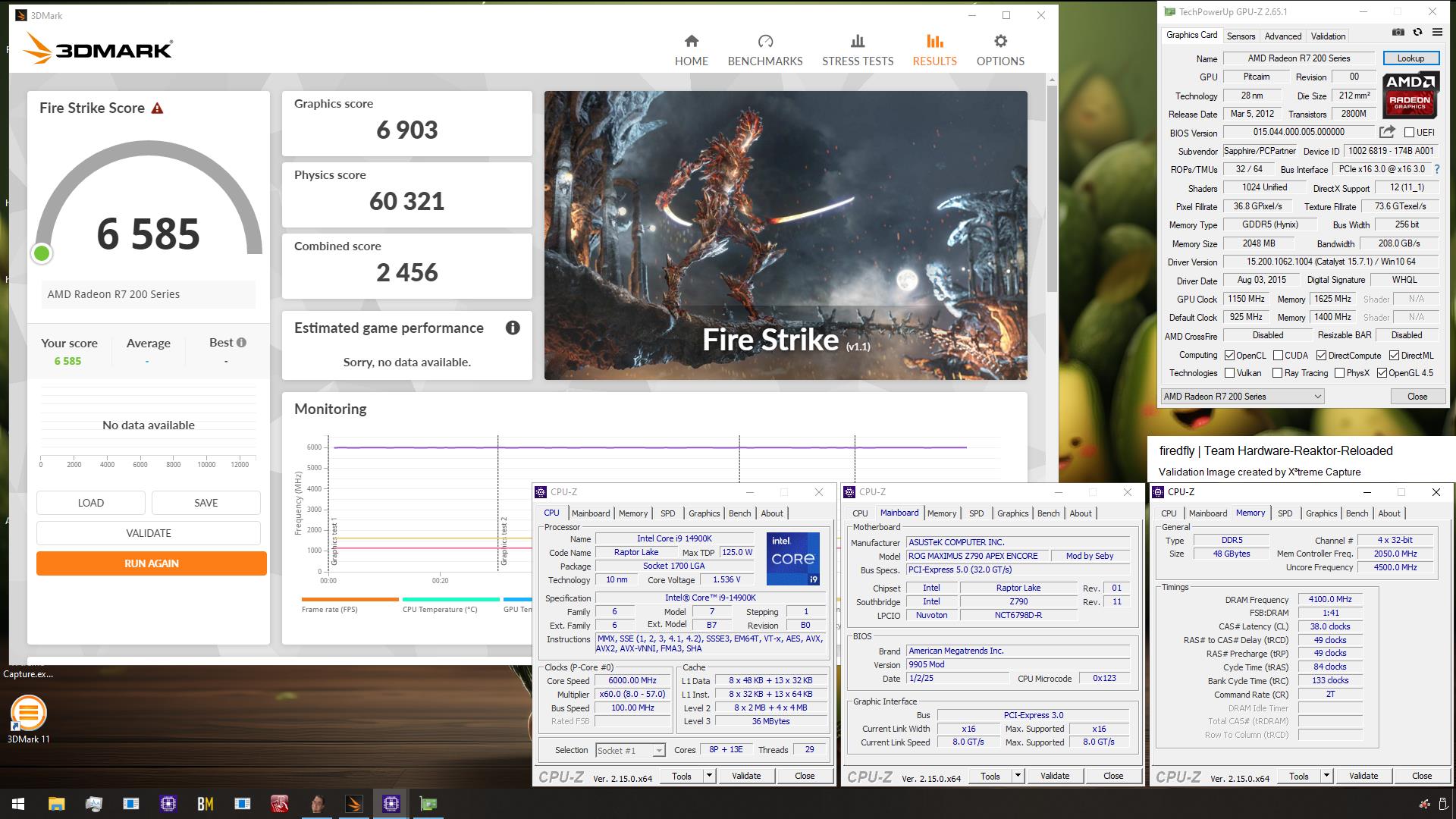
Task: Click the BENCHMARKS gauge icon in 3DMark
Action: 765,41
